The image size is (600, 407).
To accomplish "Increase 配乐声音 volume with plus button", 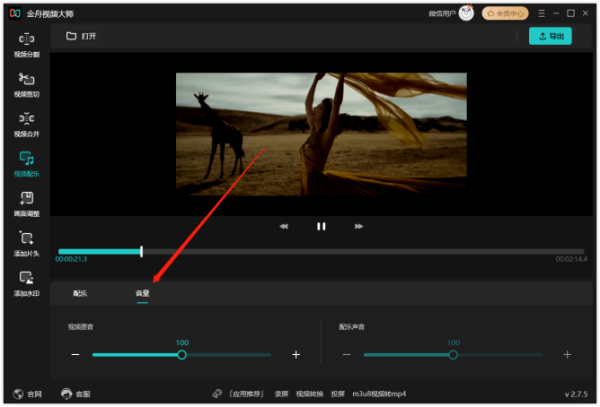I will click(567, 355).
